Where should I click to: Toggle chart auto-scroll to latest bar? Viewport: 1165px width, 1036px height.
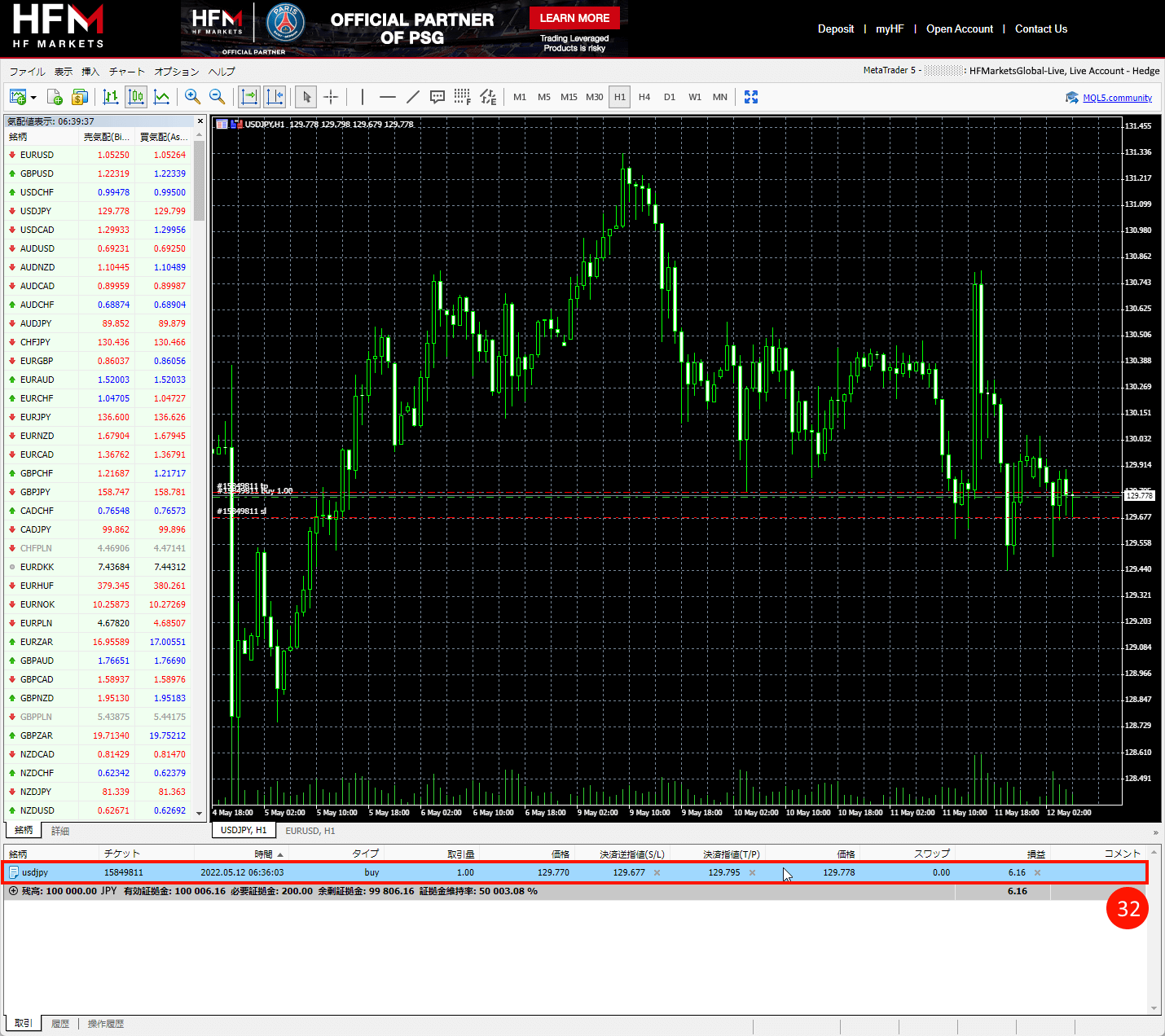click(x=249, y=97)
